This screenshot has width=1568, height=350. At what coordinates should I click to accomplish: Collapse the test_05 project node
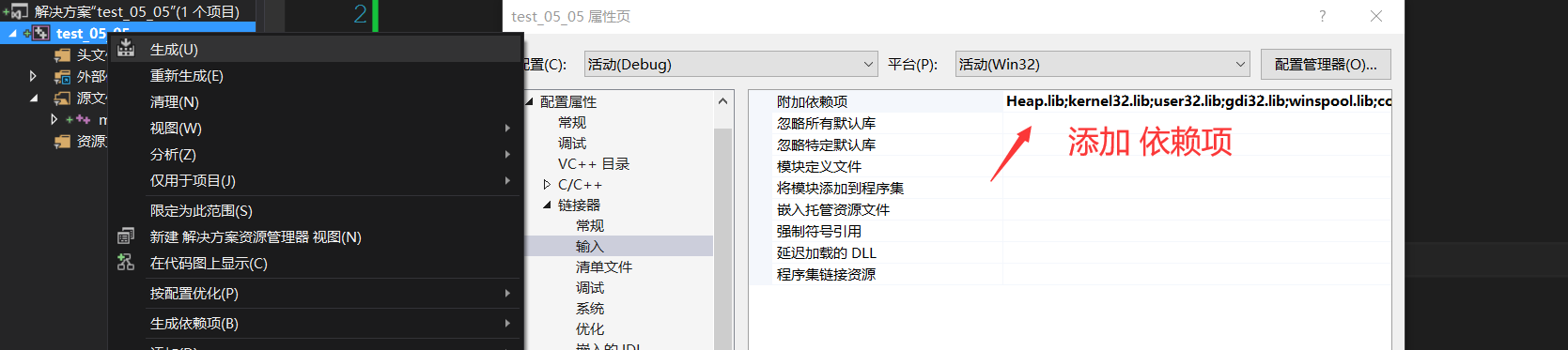[x=12, y=33]
